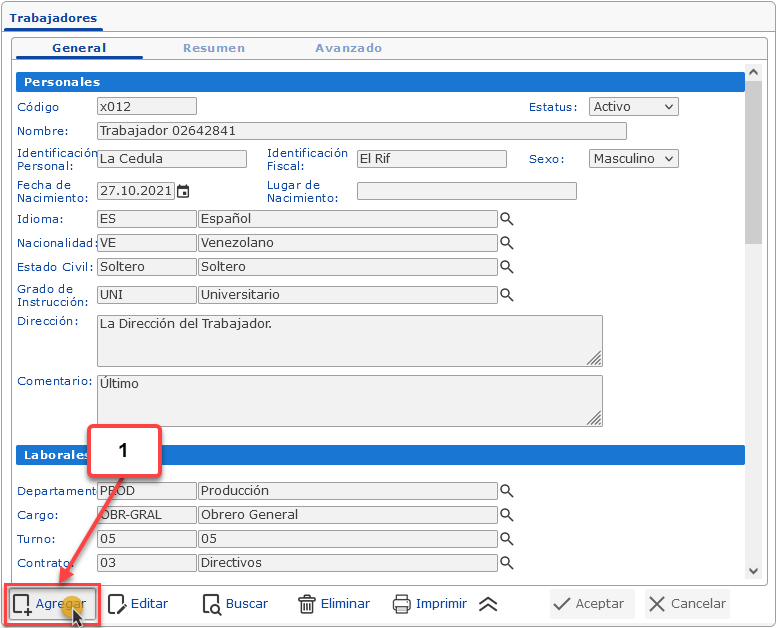Click the Turno search icon

click(x=507, y=539)
